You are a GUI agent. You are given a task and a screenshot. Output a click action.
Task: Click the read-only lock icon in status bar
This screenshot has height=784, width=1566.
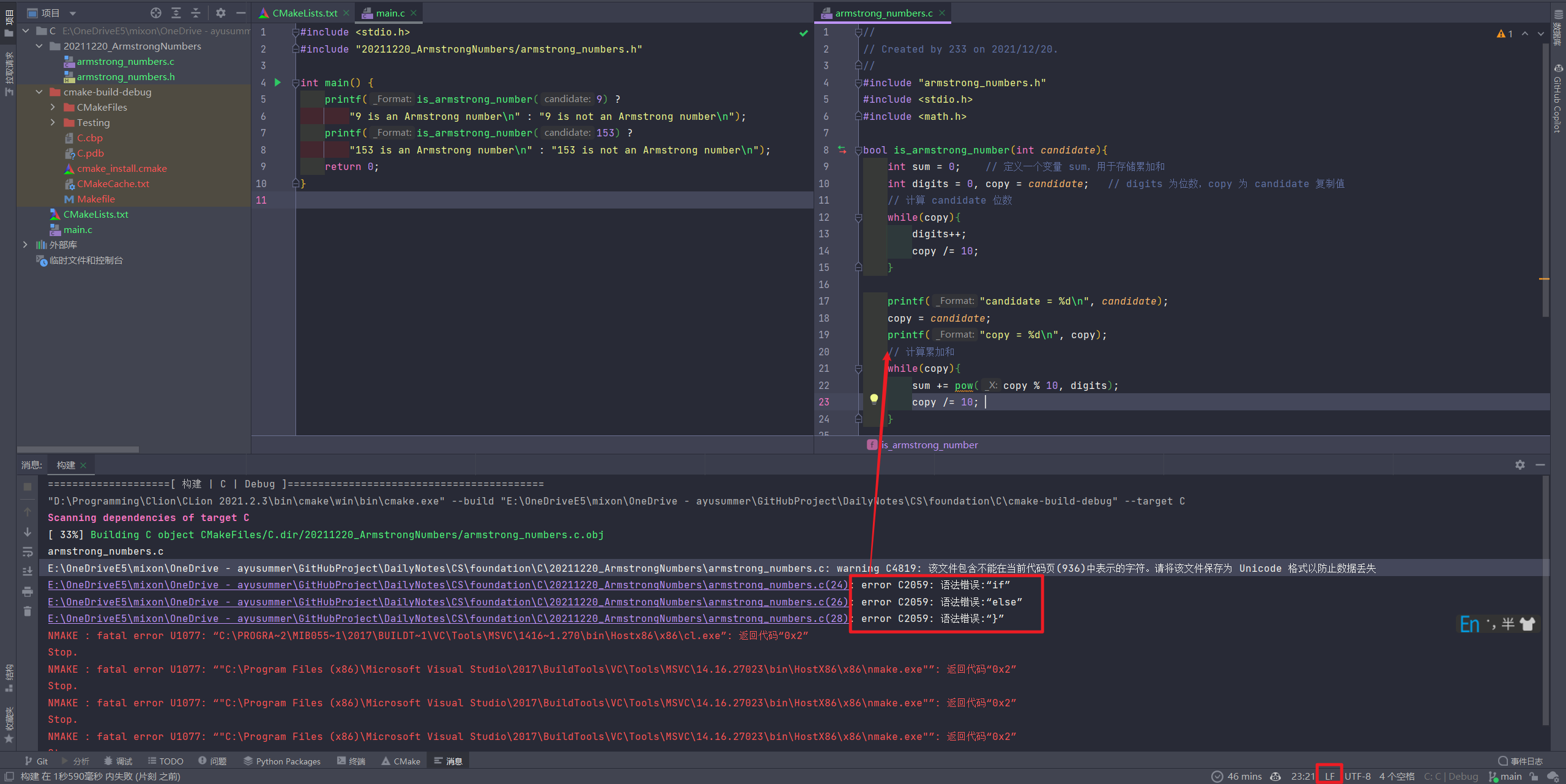[1534, 776]
